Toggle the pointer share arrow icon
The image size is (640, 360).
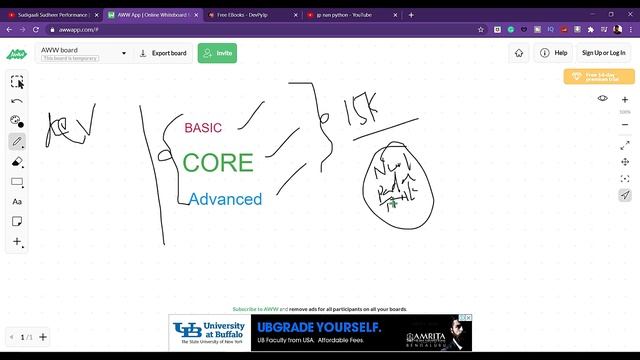[x=625, y=195]
